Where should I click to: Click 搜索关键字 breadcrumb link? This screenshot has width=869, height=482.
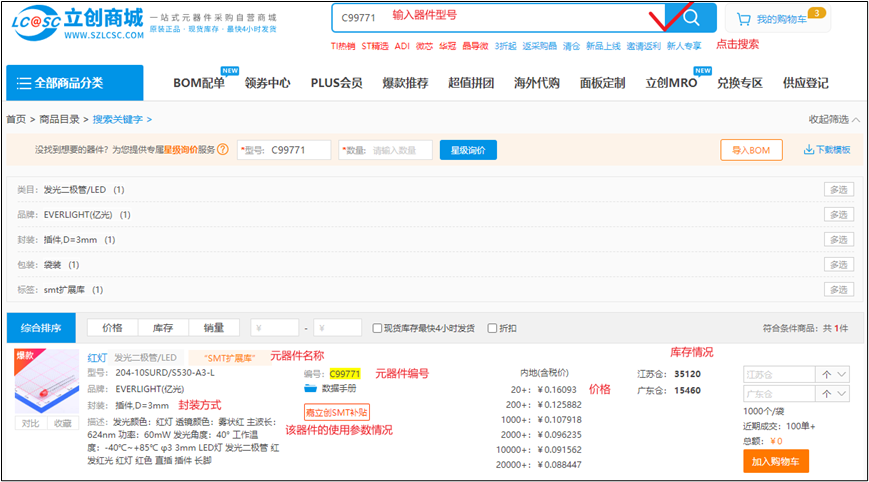point(117,119)
